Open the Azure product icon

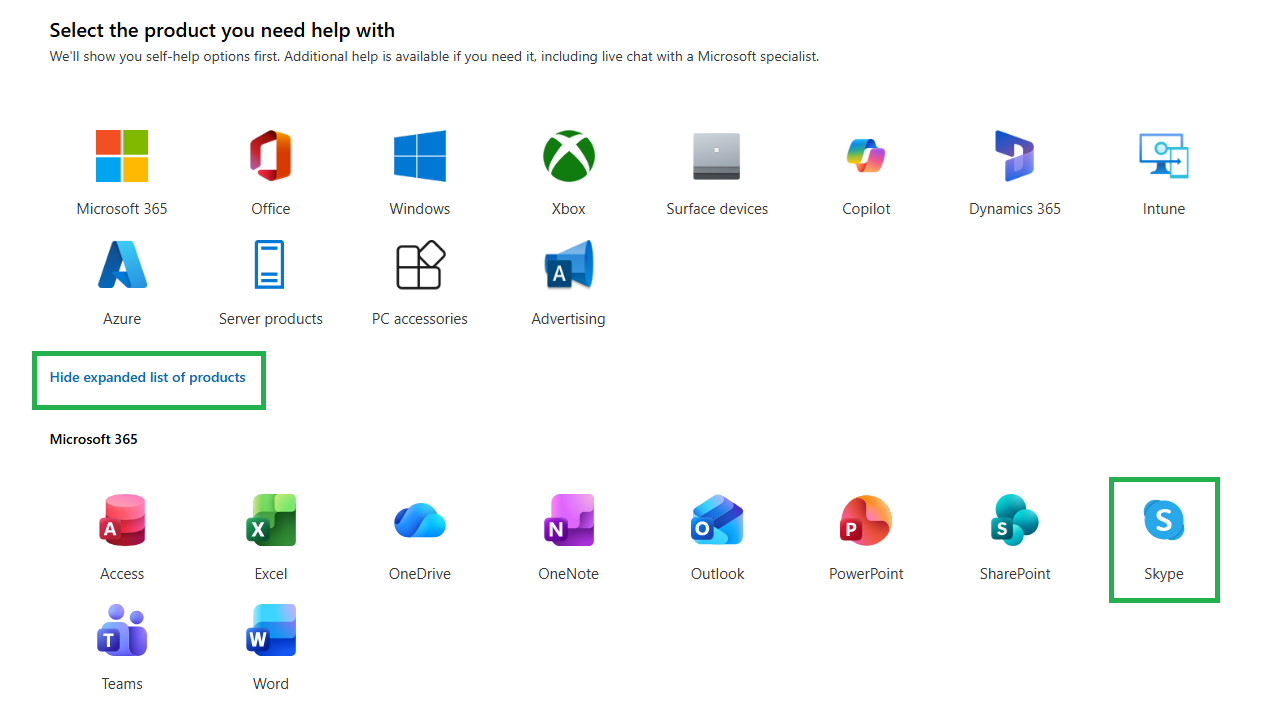(x=122, y=265)
